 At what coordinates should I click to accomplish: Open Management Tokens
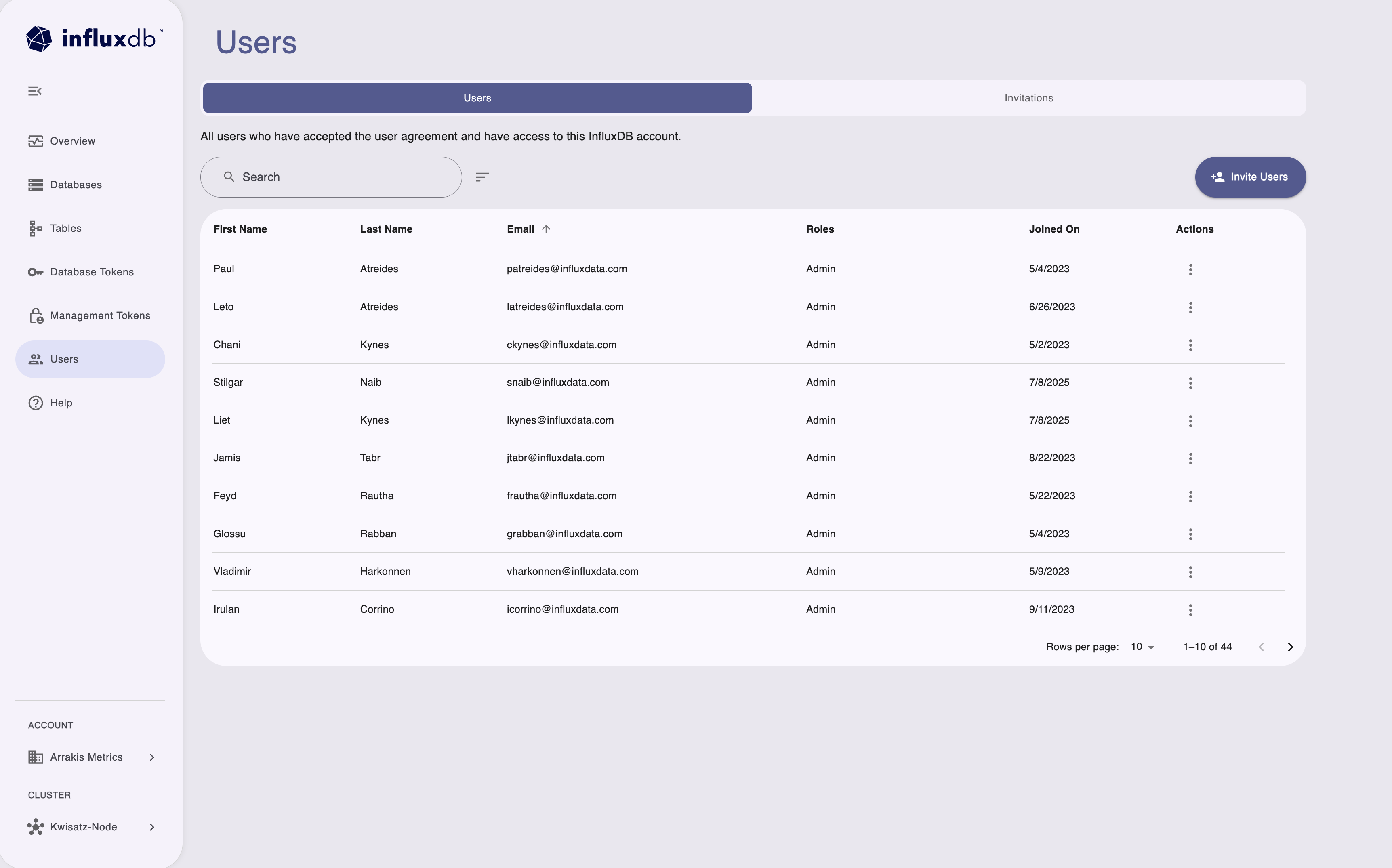pos(99,315)
